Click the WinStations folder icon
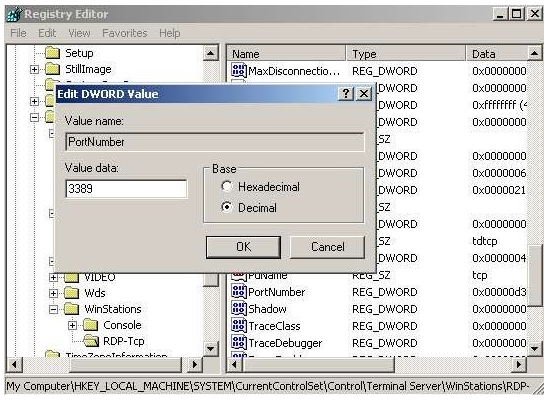This screenshot has width=550, height=400. coord(72,309)
